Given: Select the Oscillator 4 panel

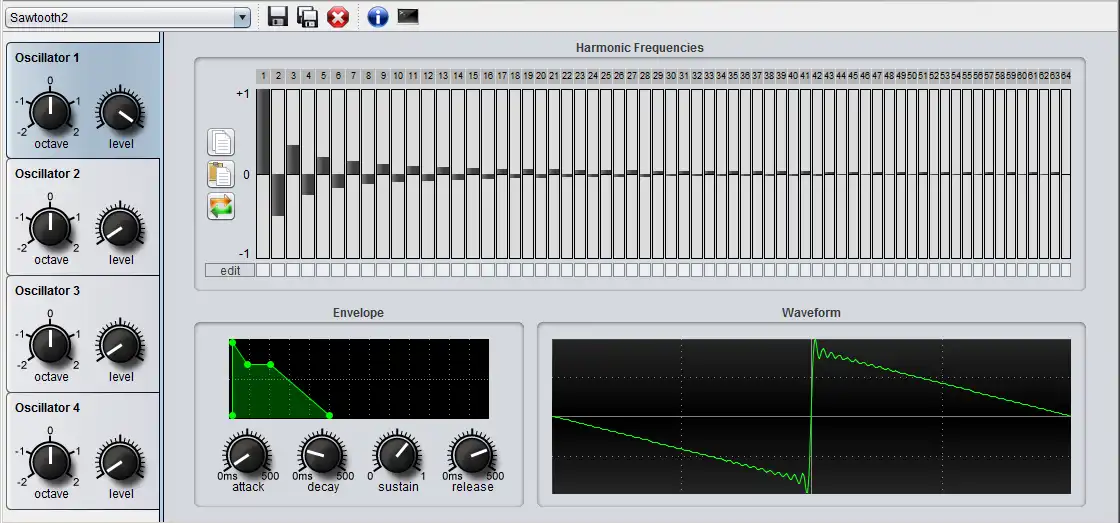Looking at the screenshot, I should click(83, 451).
